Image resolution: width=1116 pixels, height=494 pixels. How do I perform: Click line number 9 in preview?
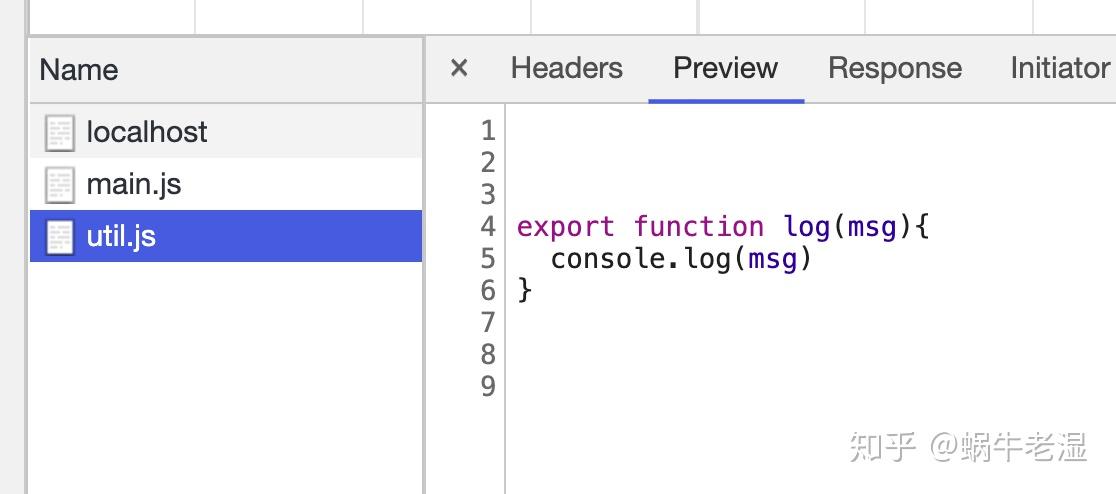[488, 386]
